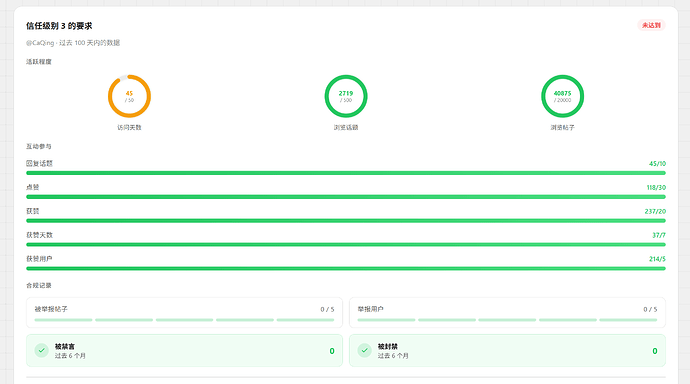Click the 获赞天数 progress bar

point(346,244)
